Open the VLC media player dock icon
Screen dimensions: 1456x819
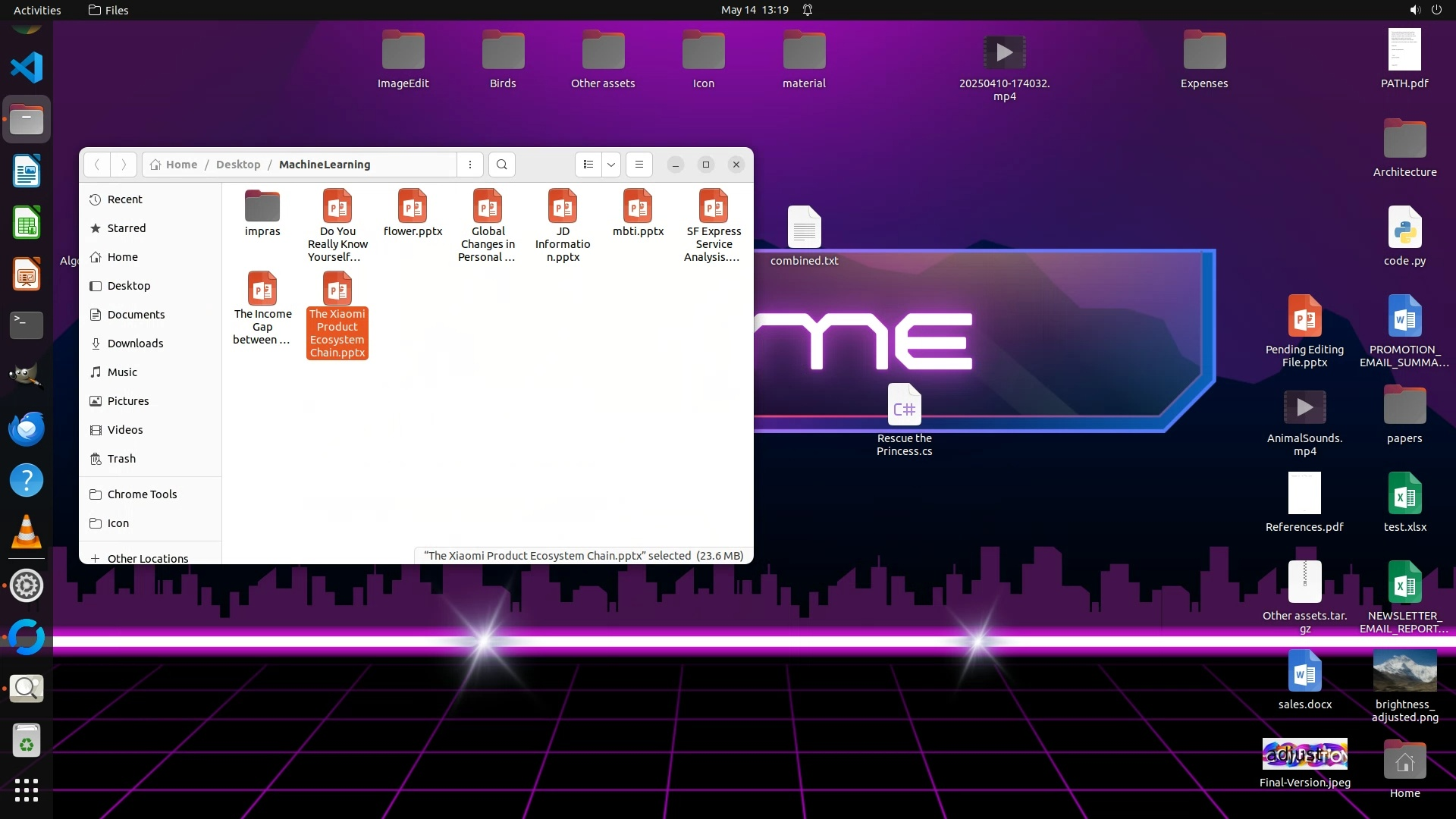(27, 532)
